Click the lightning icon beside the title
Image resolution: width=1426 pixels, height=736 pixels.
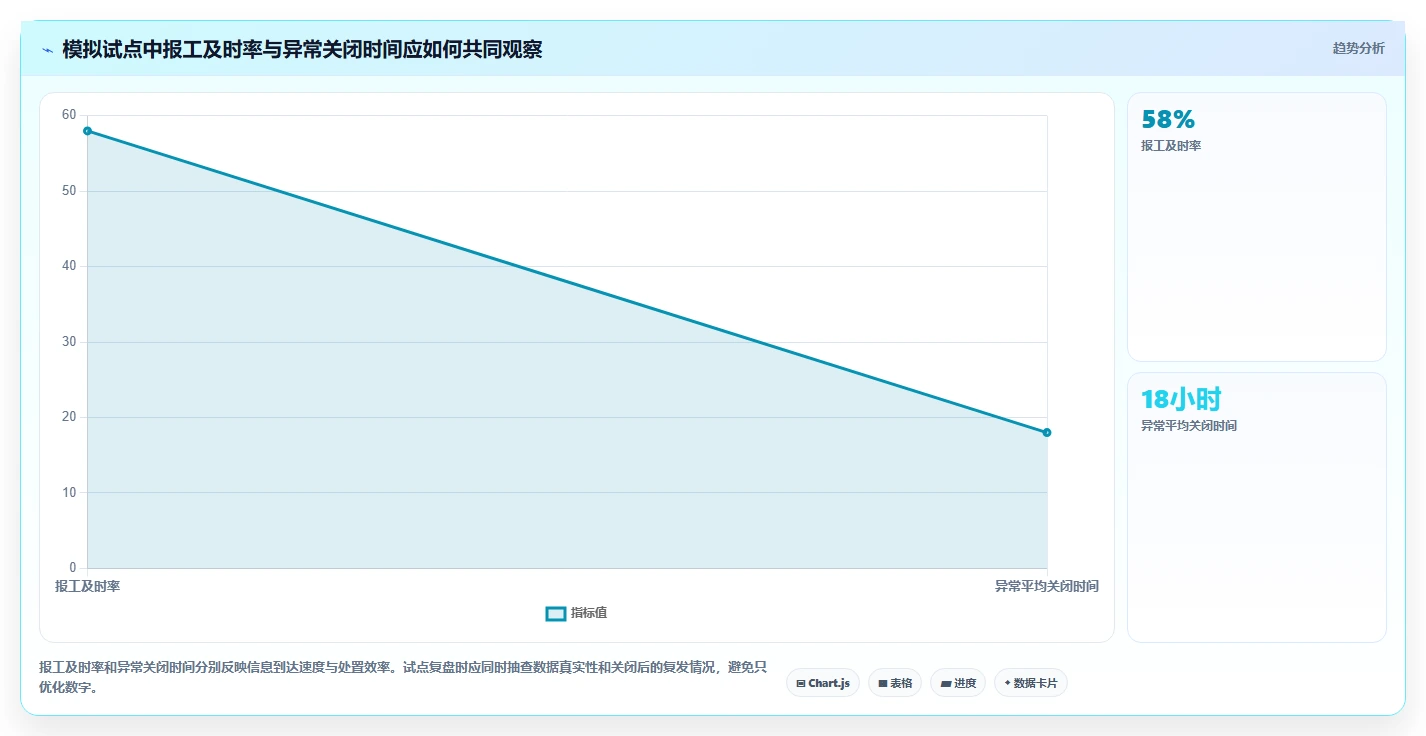click(x=47, y=50)
